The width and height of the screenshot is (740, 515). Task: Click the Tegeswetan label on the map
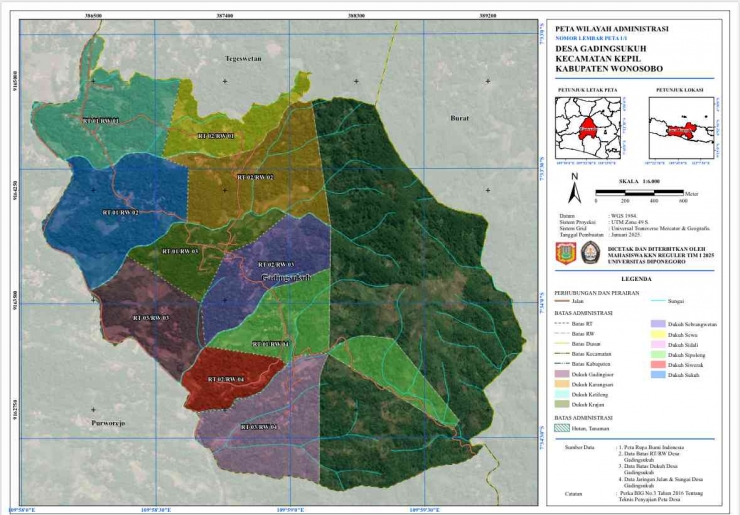click(x=243, y=59)
